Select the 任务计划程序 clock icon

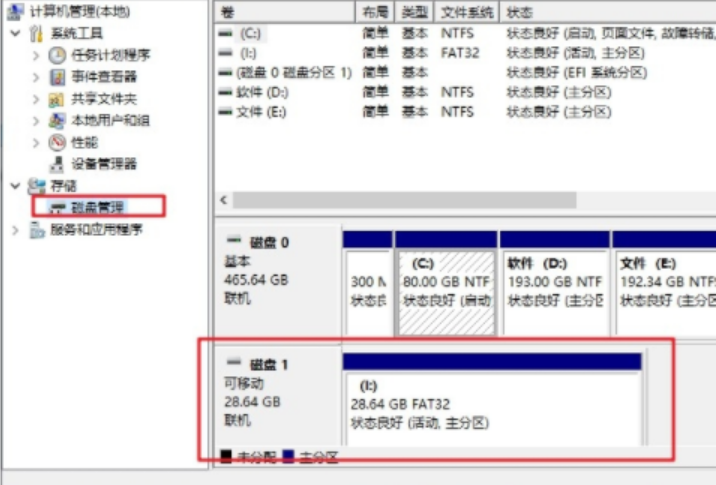(57, 55)
